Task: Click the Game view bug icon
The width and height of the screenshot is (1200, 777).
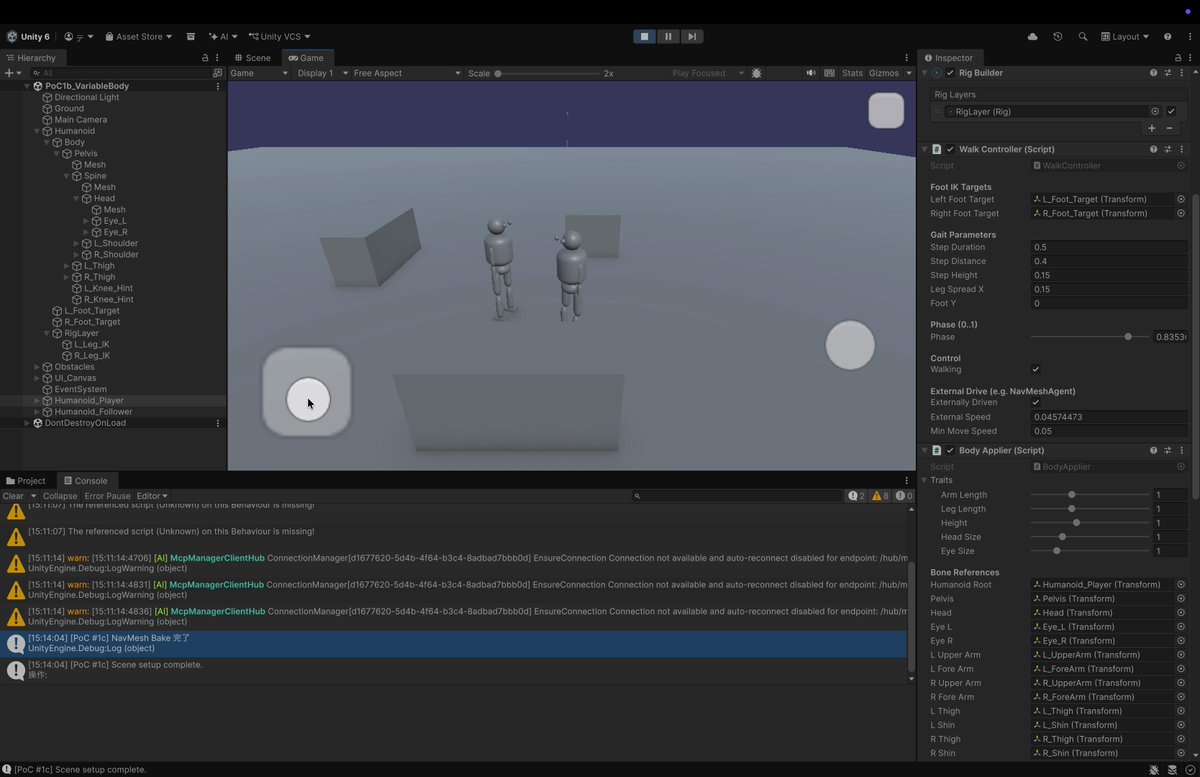Action: tap(756, 73)
